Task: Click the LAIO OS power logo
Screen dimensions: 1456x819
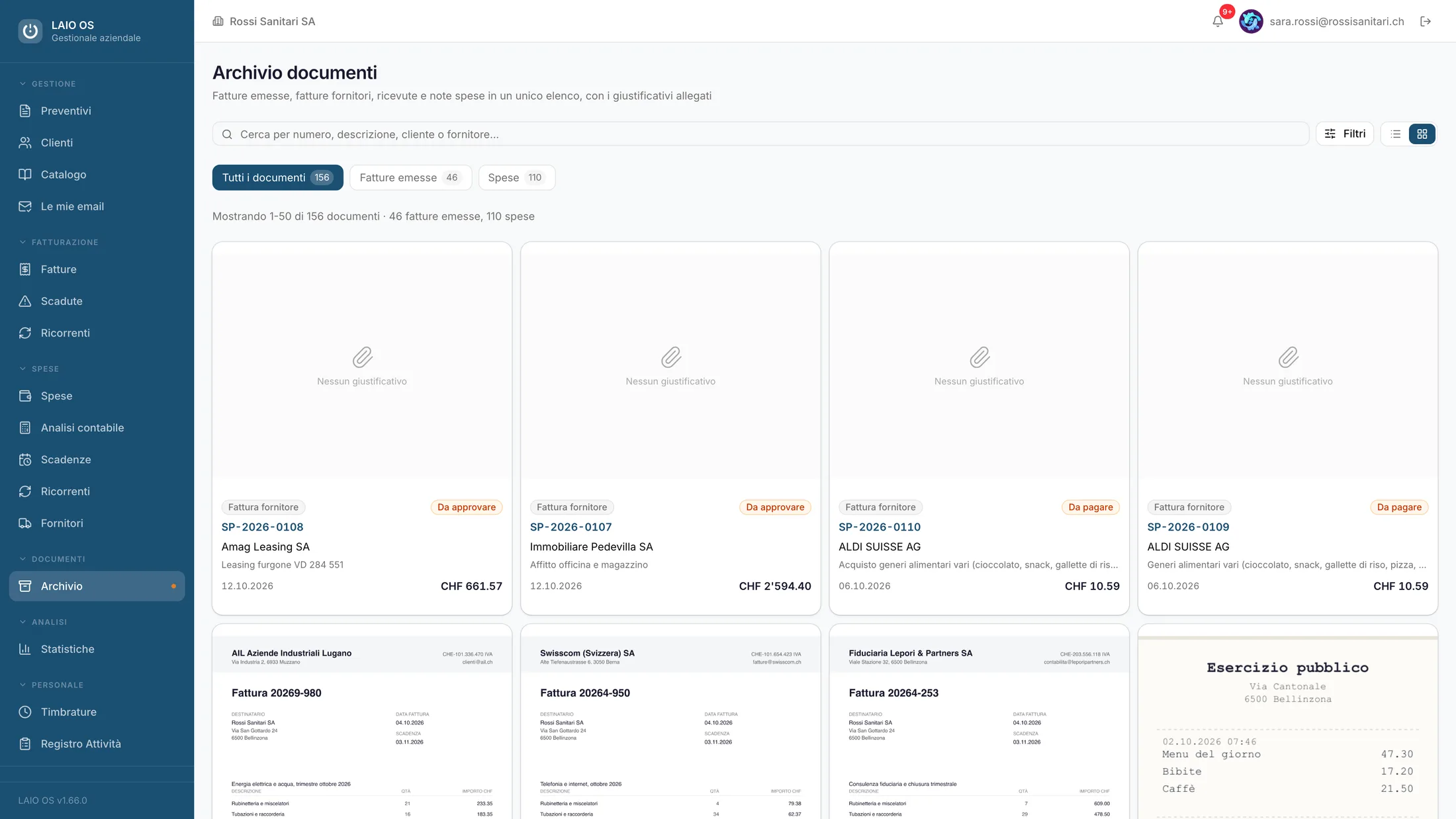Action: 30,30
